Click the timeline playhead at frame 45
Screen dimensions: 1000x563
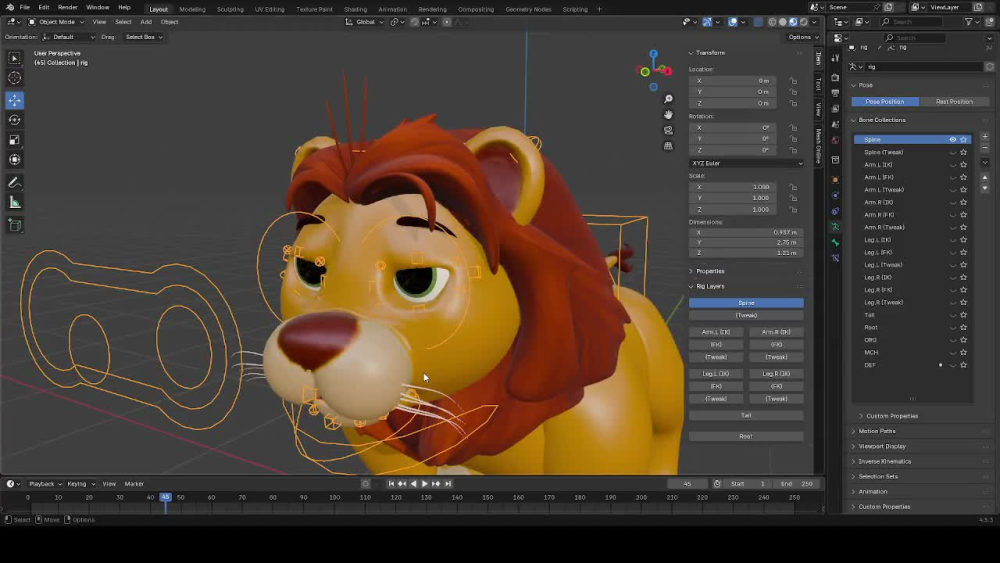click(165, 497)
